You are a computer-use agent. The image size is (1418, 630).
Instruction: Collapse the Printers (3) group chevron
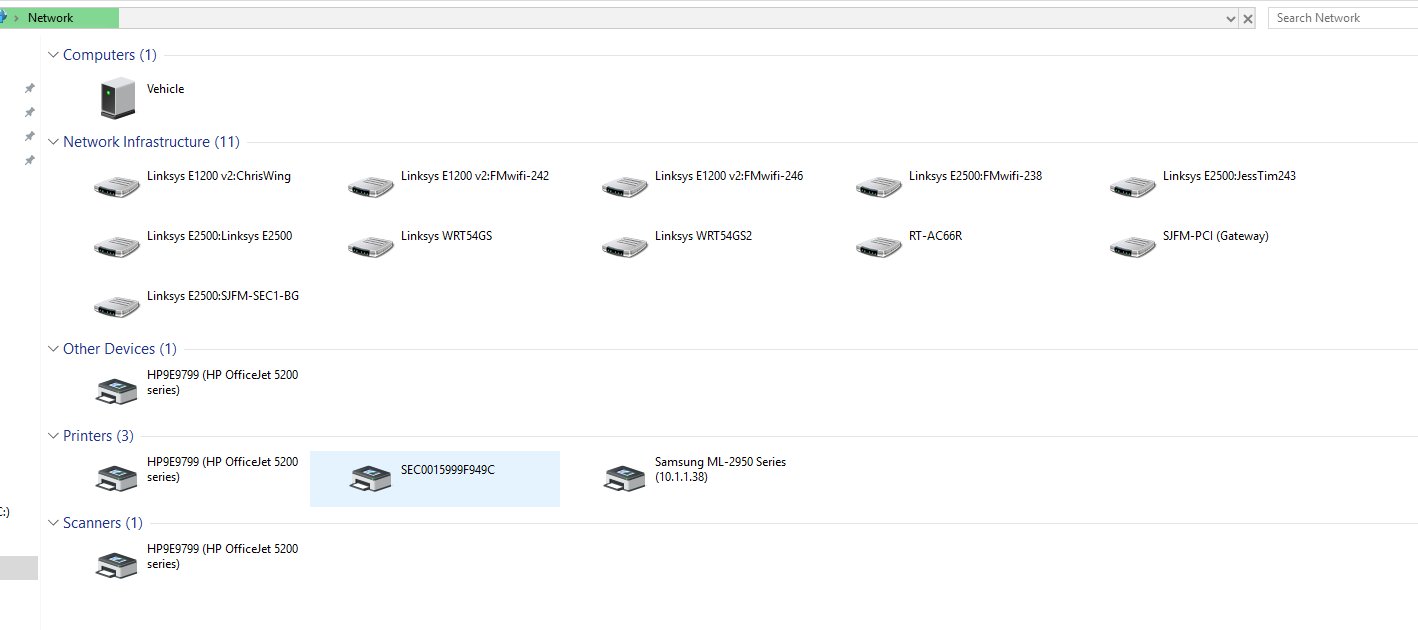point(53,436)
